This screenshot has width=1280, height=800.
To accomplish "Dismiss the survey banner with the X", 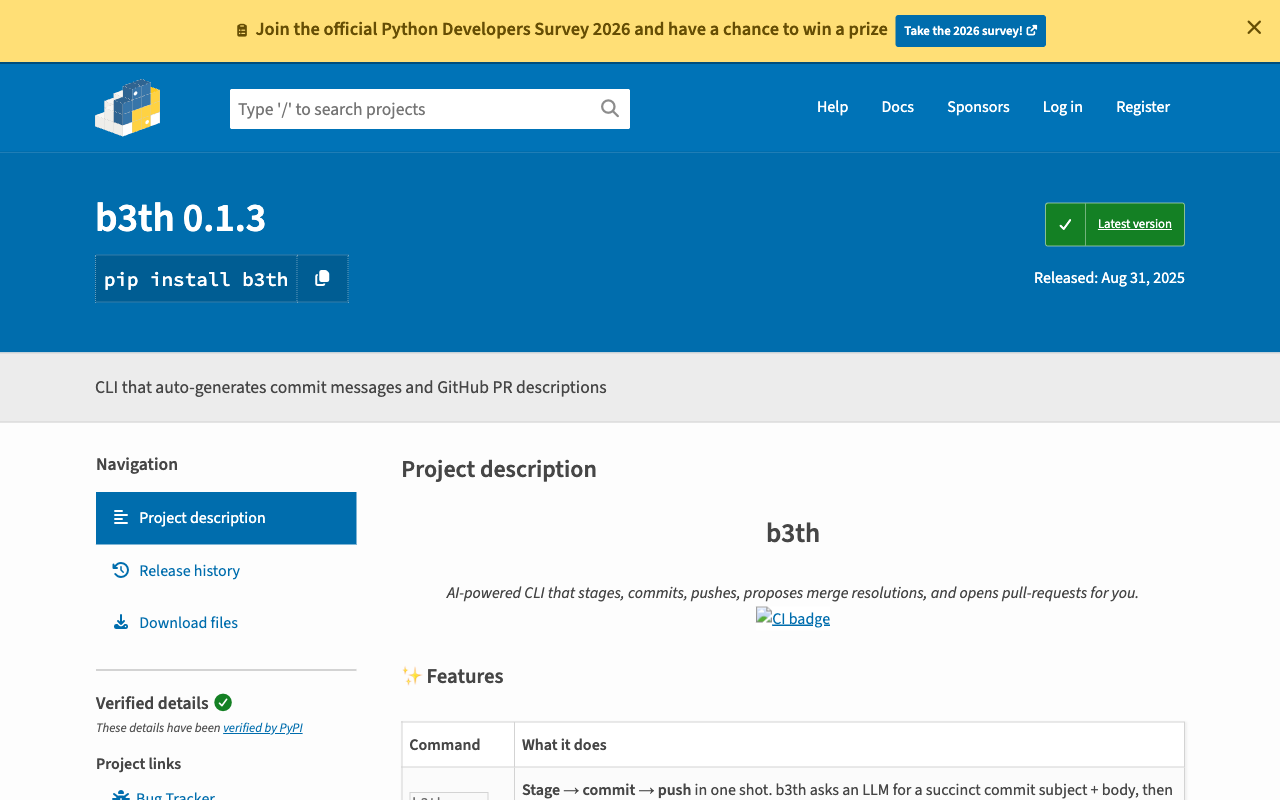I will coord(1254,28).
